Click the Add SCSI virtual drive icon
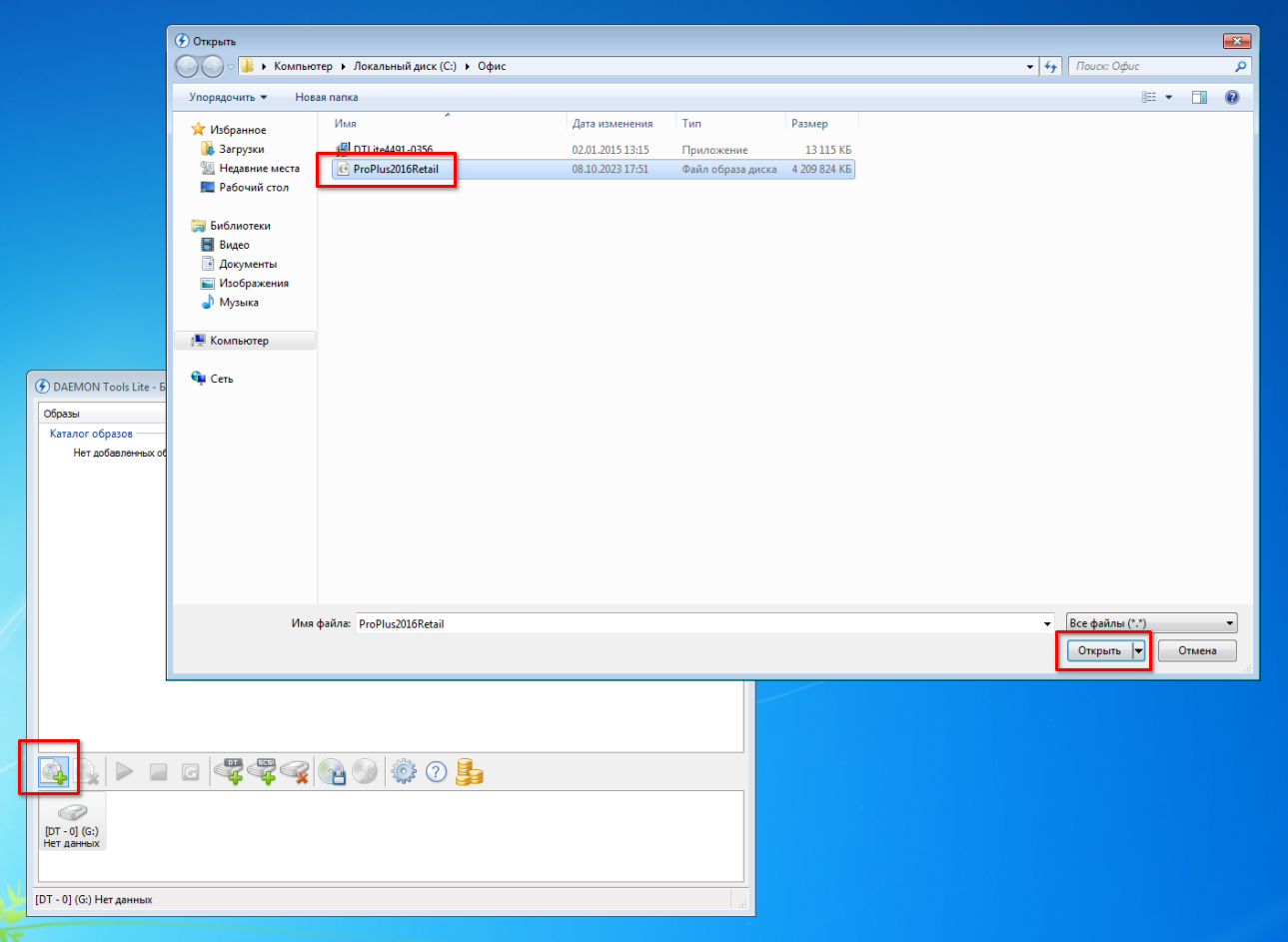The image size is (1288, 942). point(263,771)
